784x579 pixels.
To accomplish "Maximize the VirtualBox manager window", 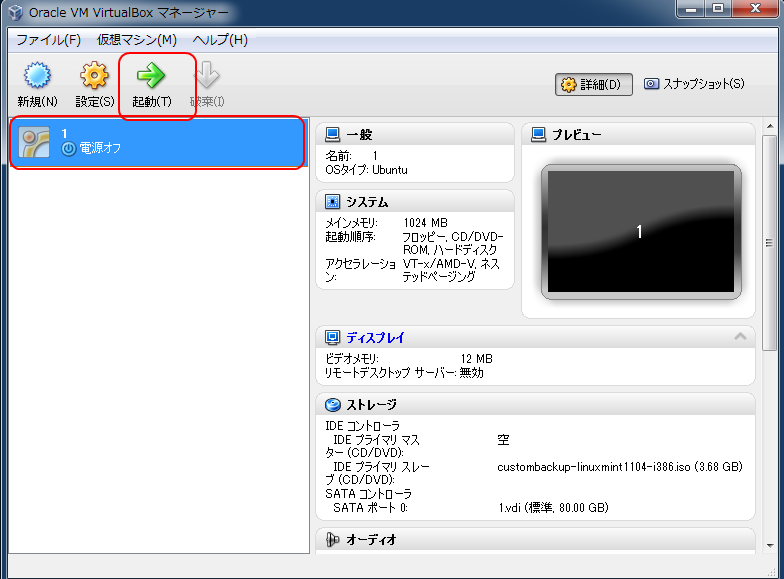I will (718, 9).
